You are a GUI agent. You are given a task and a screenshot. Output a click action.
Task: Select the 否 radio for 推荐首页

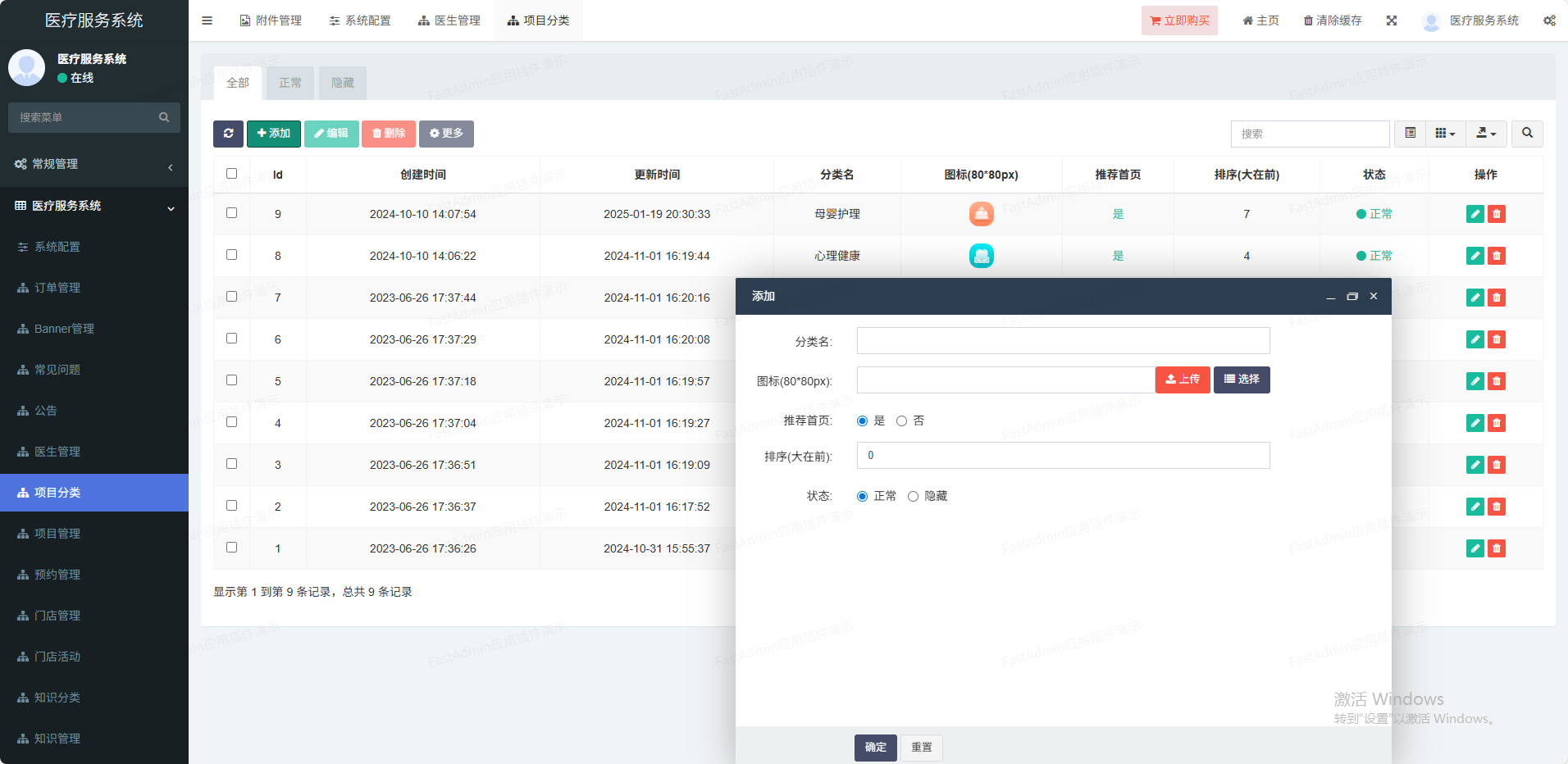[x=901, y=421]
